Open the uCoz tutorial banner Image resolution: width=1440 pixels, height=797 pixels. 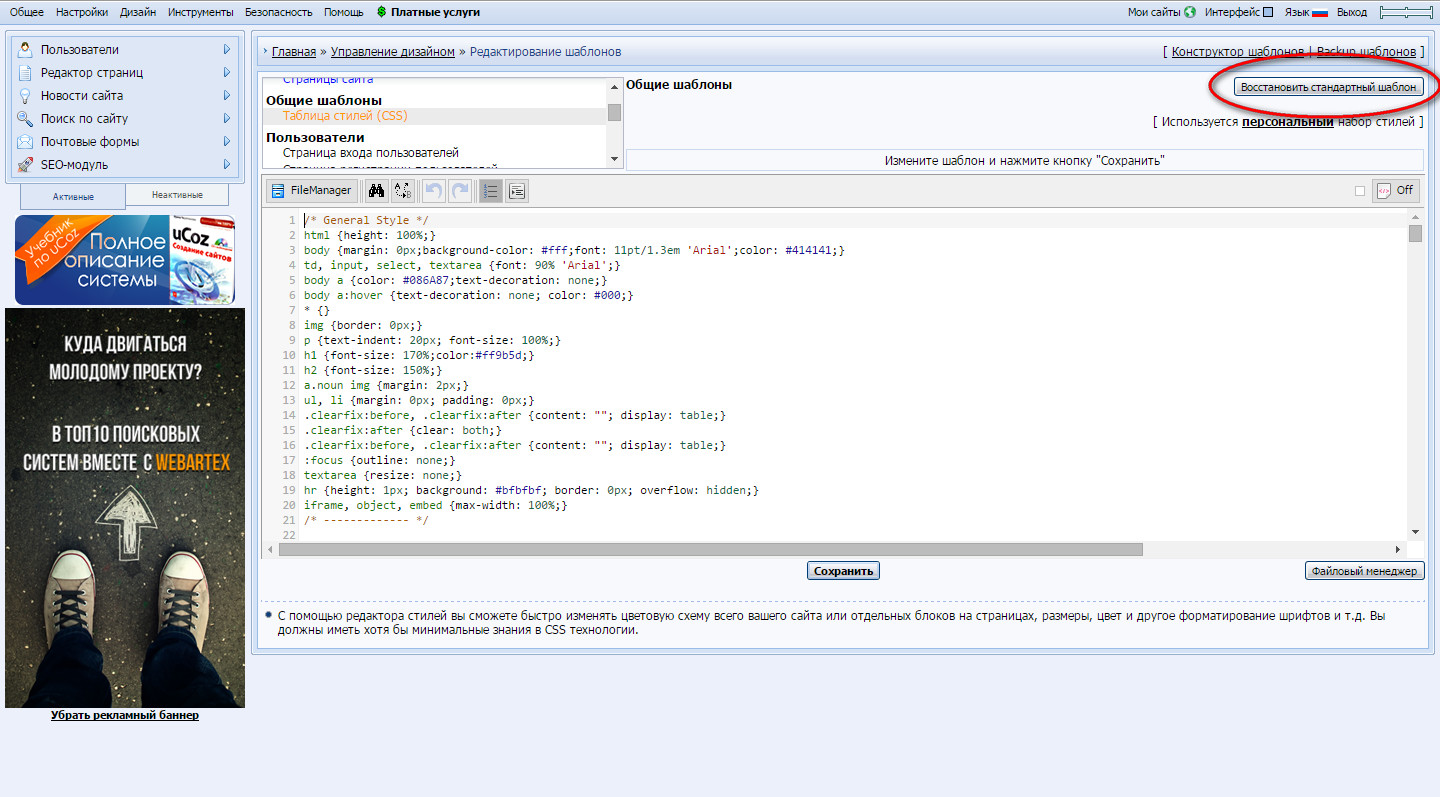tap(125, 260)
